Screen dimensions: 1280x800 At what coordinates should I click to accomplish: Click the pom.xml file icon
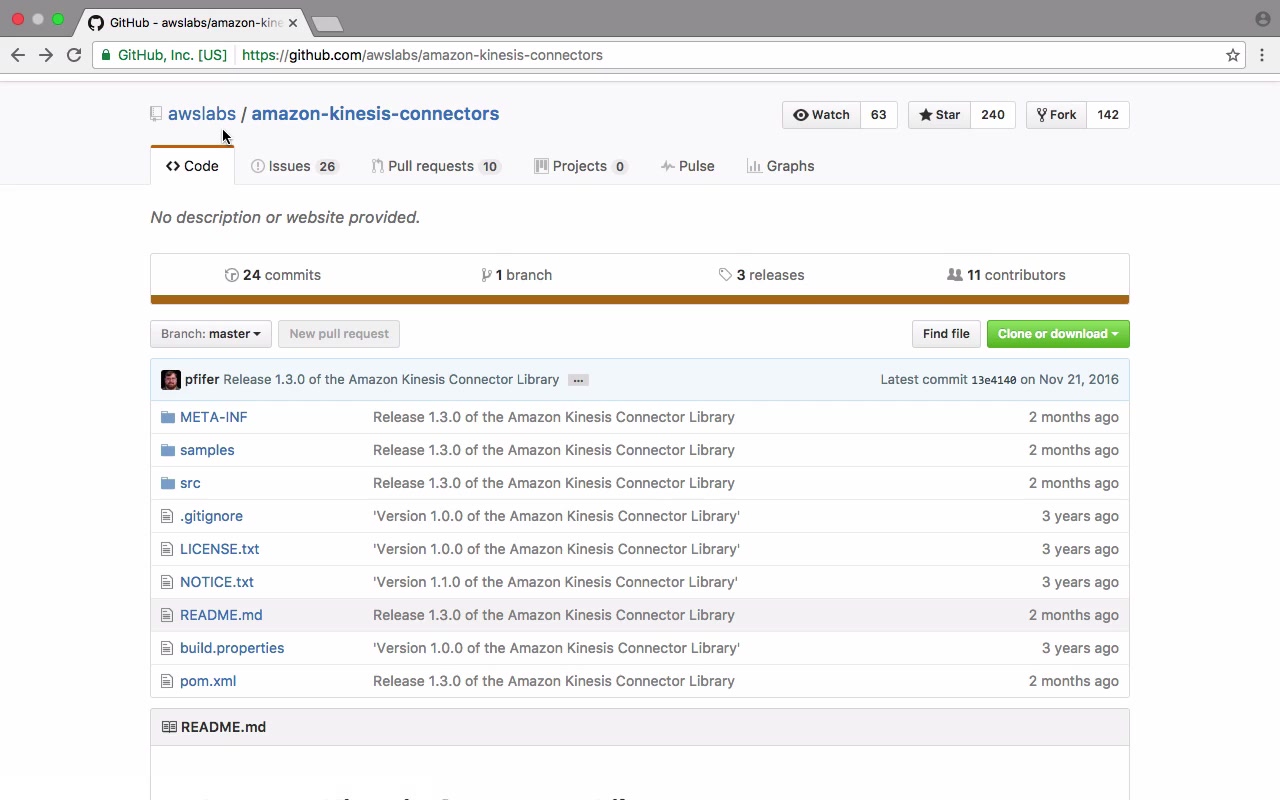(x=167, y=681)
